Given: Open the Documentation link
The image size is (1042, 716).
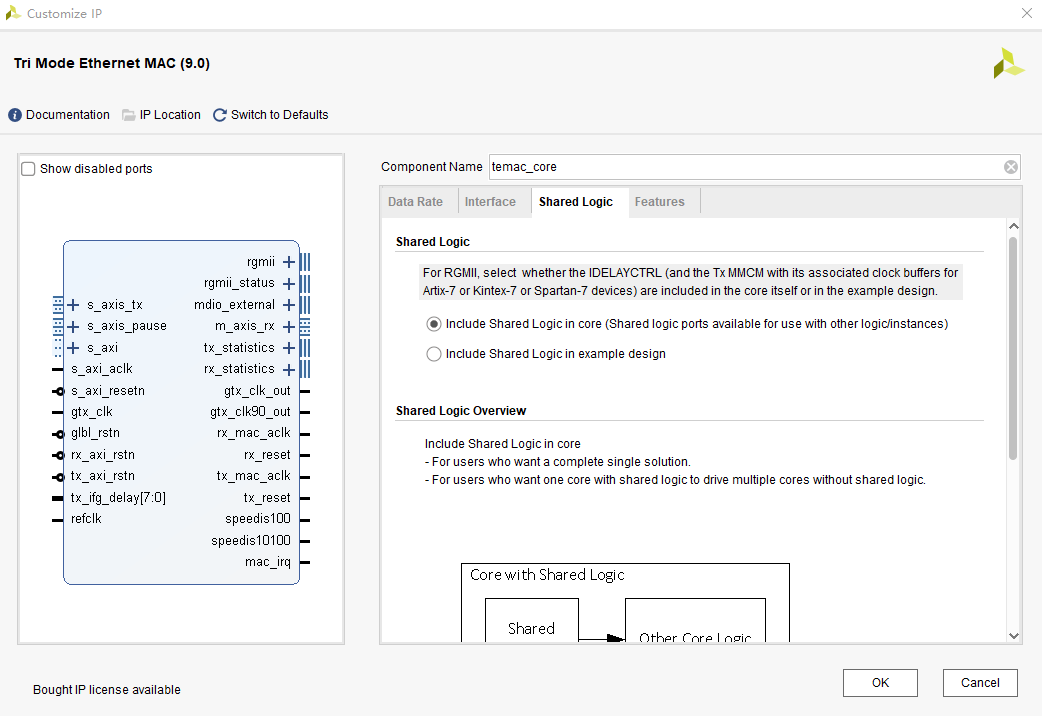Looking at the screenshot, I should 68,115.
